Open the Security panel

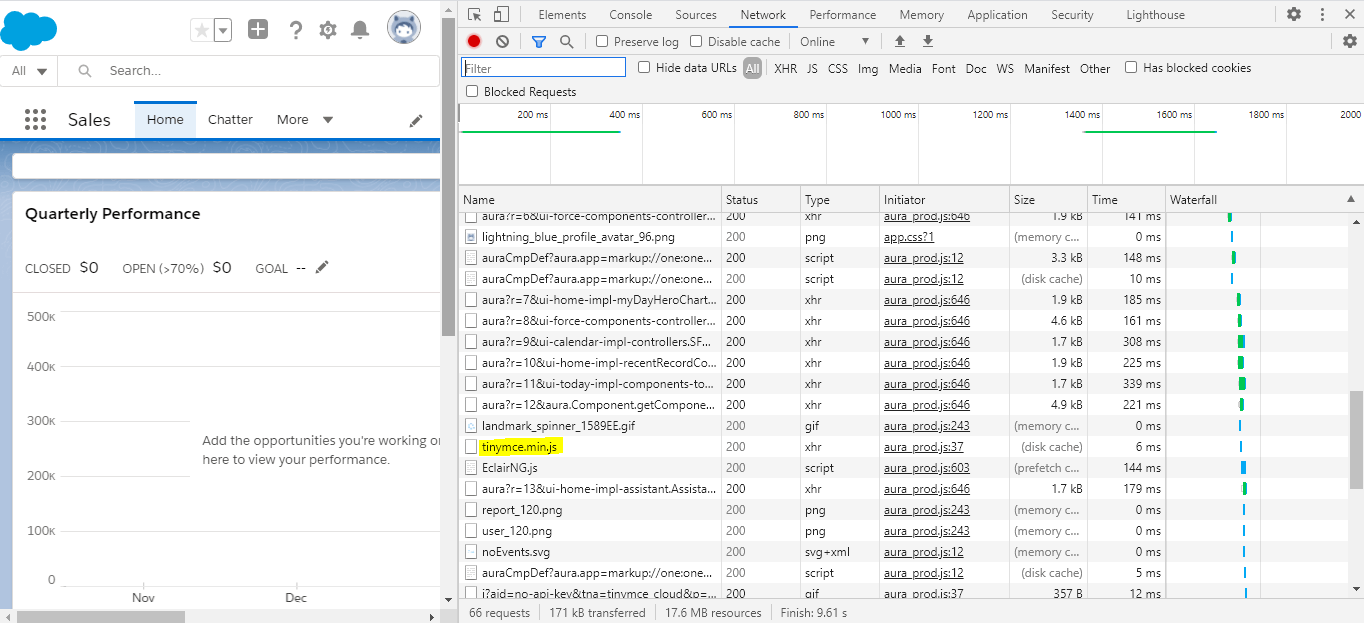(x=1073, y=15)
